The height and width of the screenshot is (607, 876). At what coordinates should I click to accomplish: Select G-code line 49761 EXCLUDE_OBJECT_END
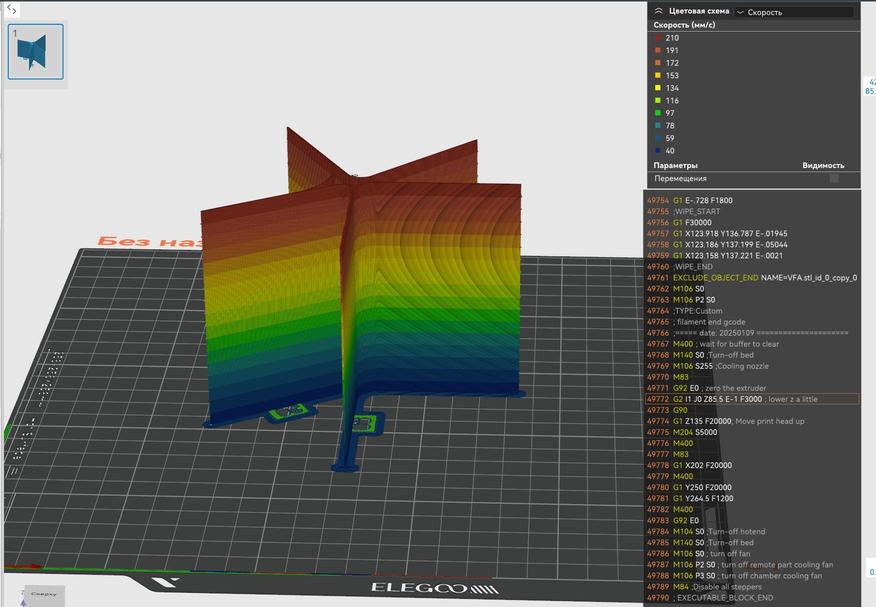pos(752,277)
